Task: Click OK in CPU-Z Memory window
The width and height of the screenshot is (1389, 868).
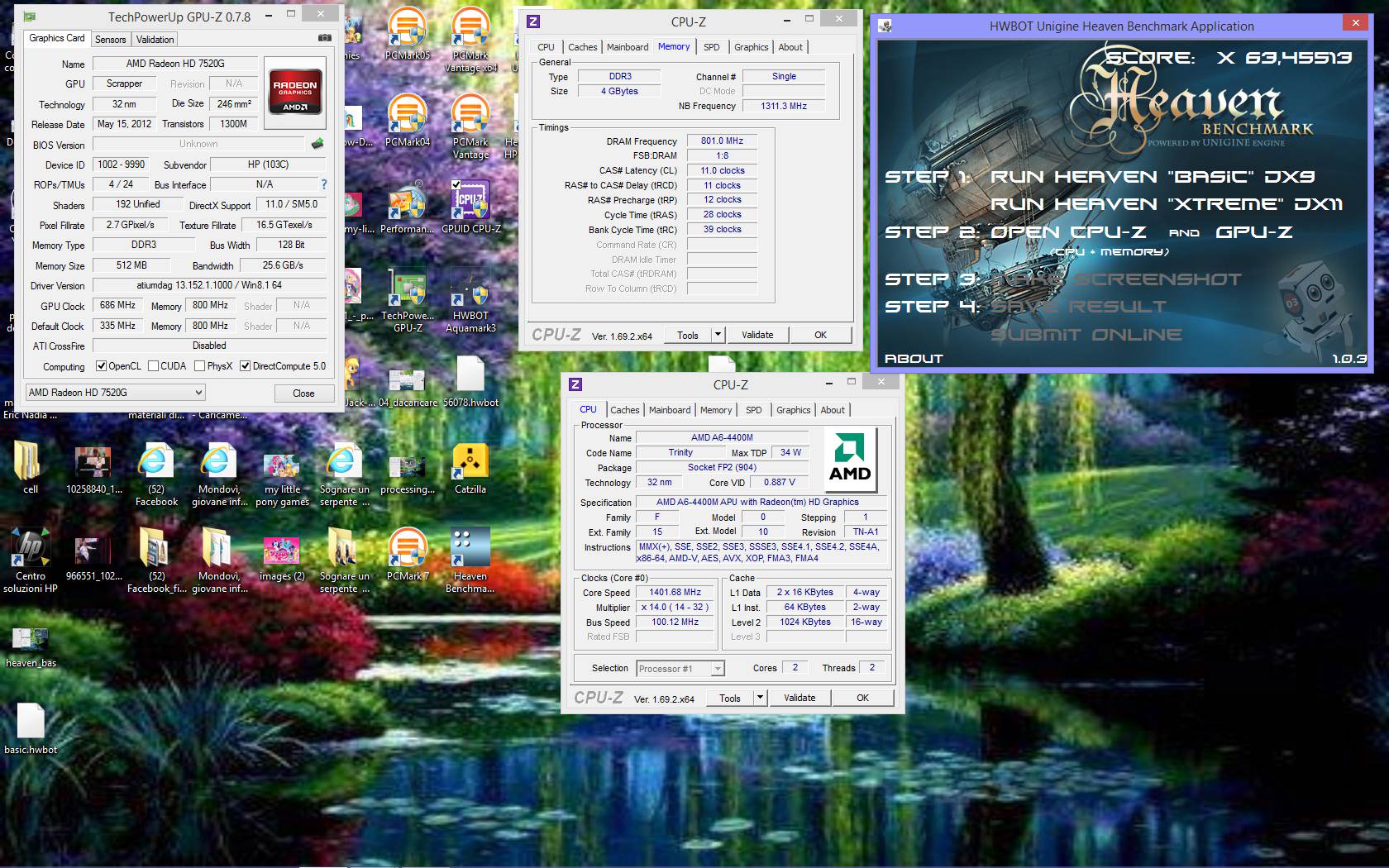Action: point(820,335)
